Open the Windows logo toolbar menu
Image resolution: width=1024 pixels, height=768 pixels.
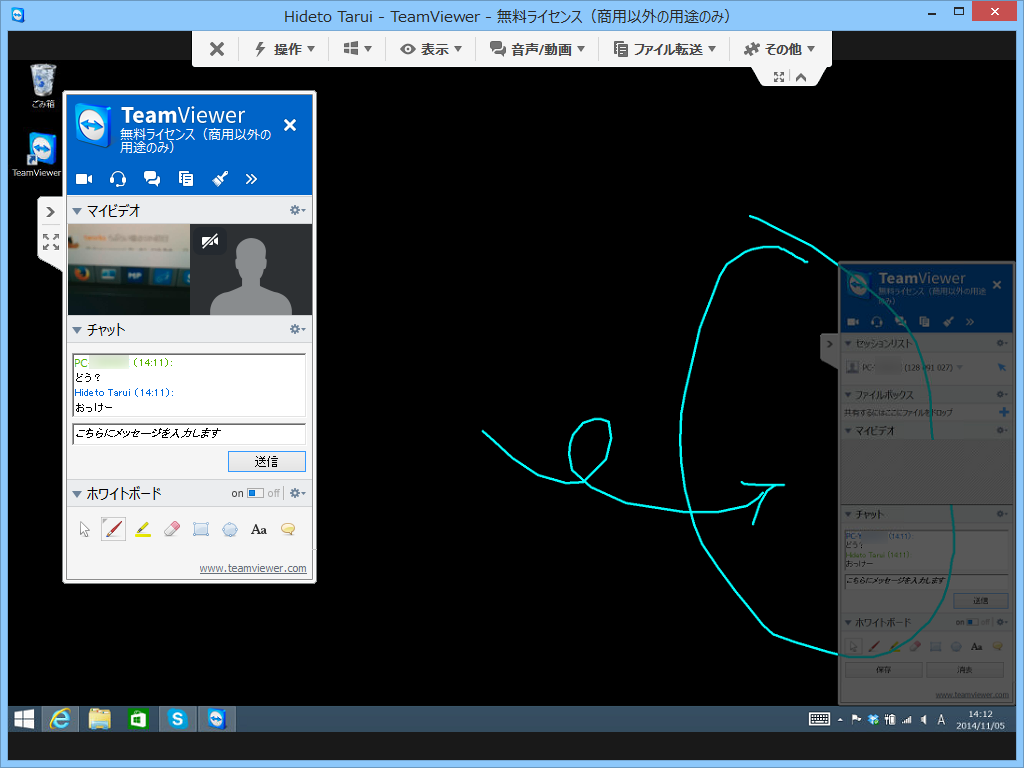357,49
